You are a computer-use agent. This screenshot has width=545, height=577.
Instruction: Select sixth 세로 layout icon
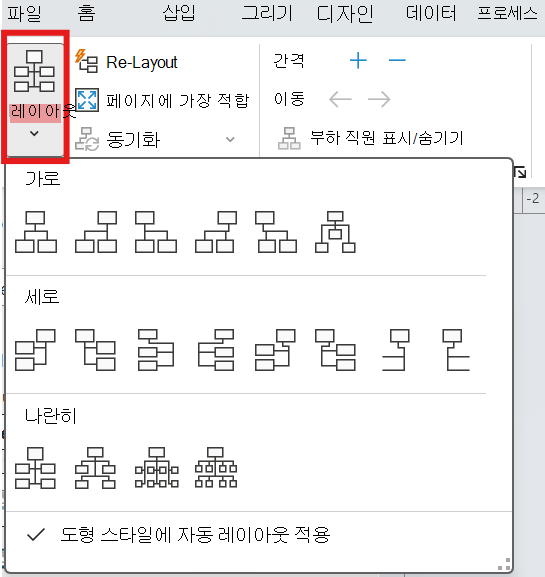(x=335, y=350)
